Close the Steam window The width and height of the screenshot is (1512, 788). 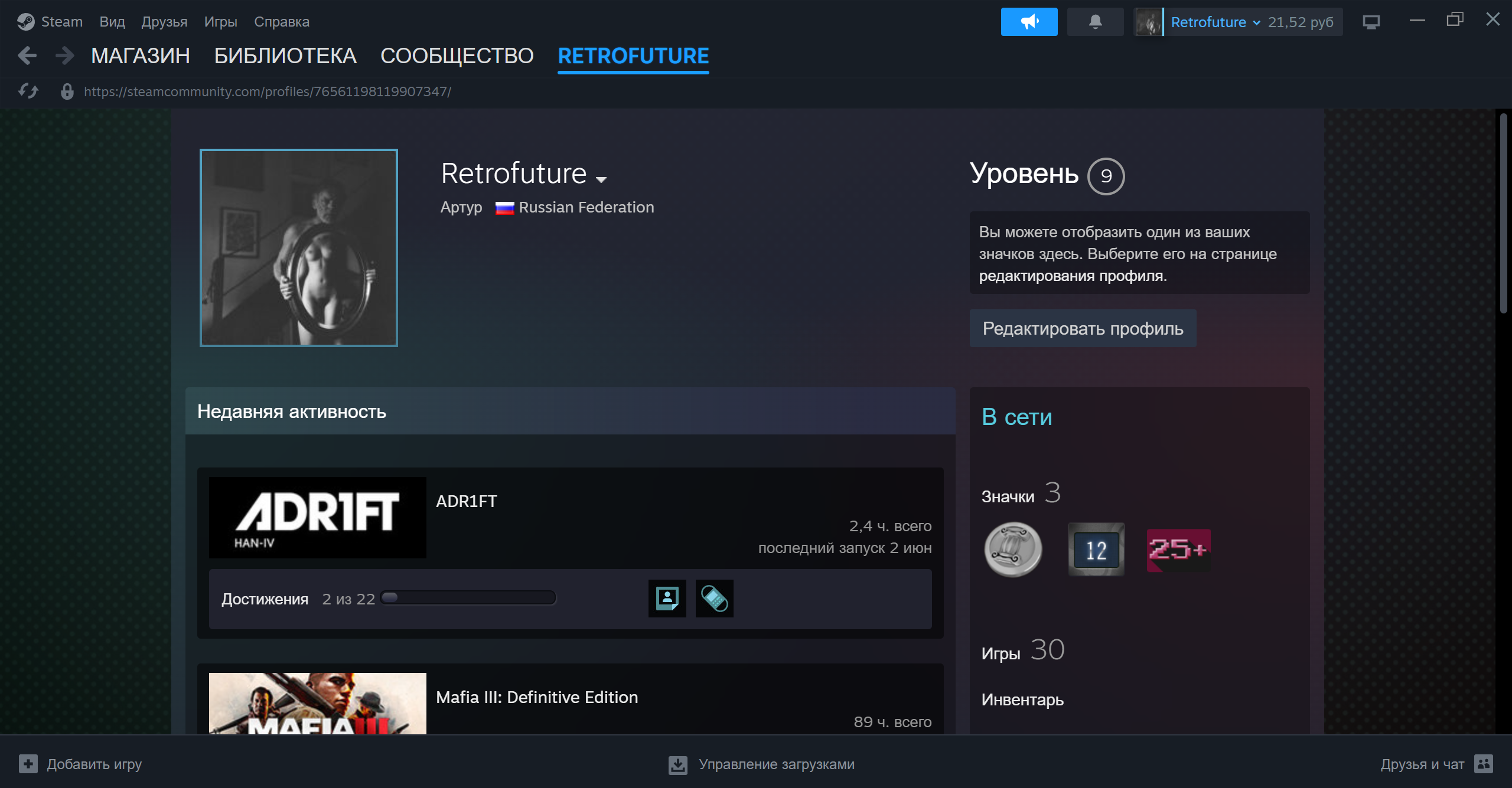[x=1493, y=20]
